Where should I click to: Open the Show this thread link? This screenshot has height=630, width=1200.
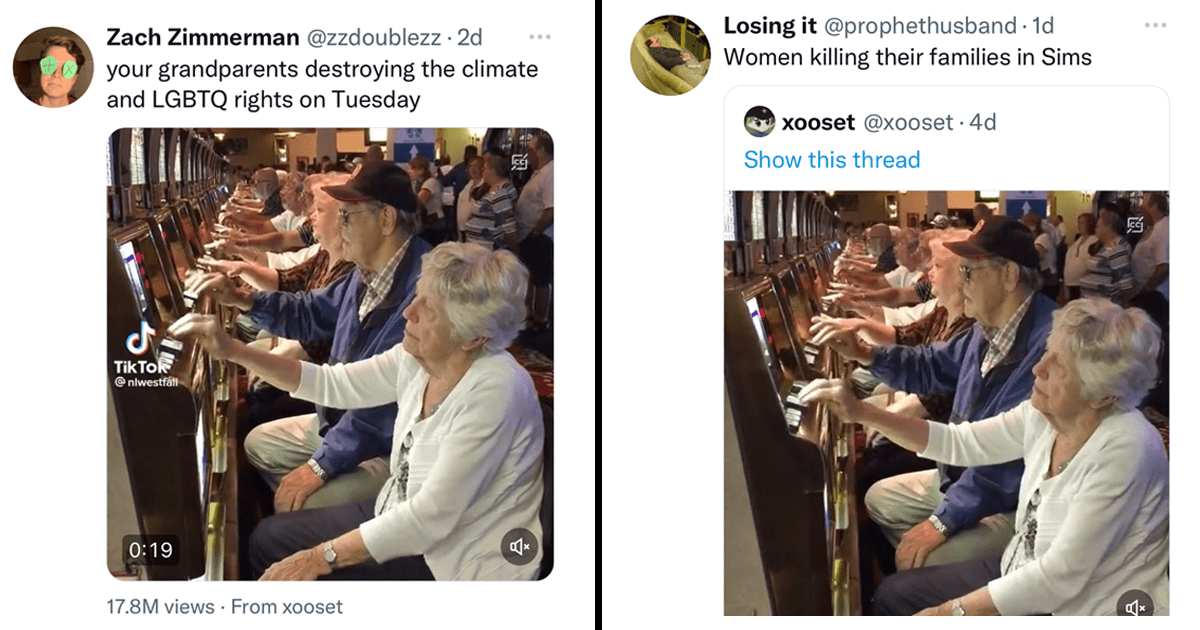pyautogui.click(x=832, y=159)
